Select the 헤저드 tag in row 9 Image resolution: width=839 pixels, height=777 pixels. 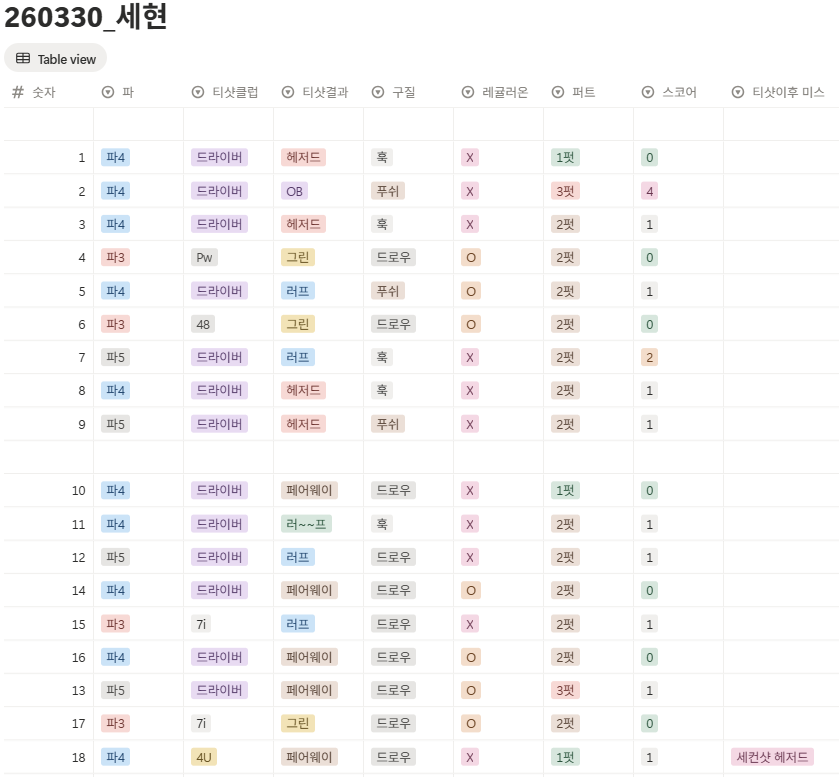tap(303, 424)
